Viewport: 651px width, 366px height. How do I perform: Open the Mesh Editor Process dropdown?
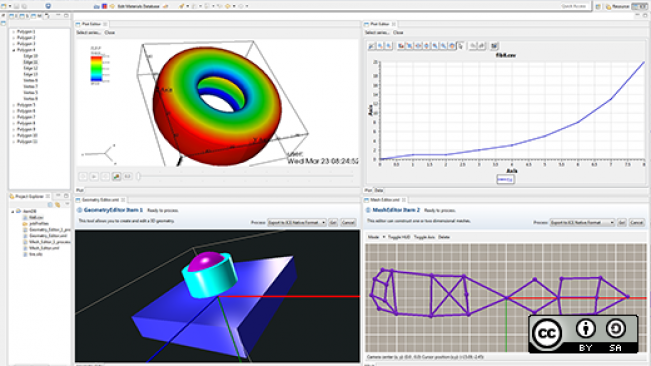click(582, 223)
